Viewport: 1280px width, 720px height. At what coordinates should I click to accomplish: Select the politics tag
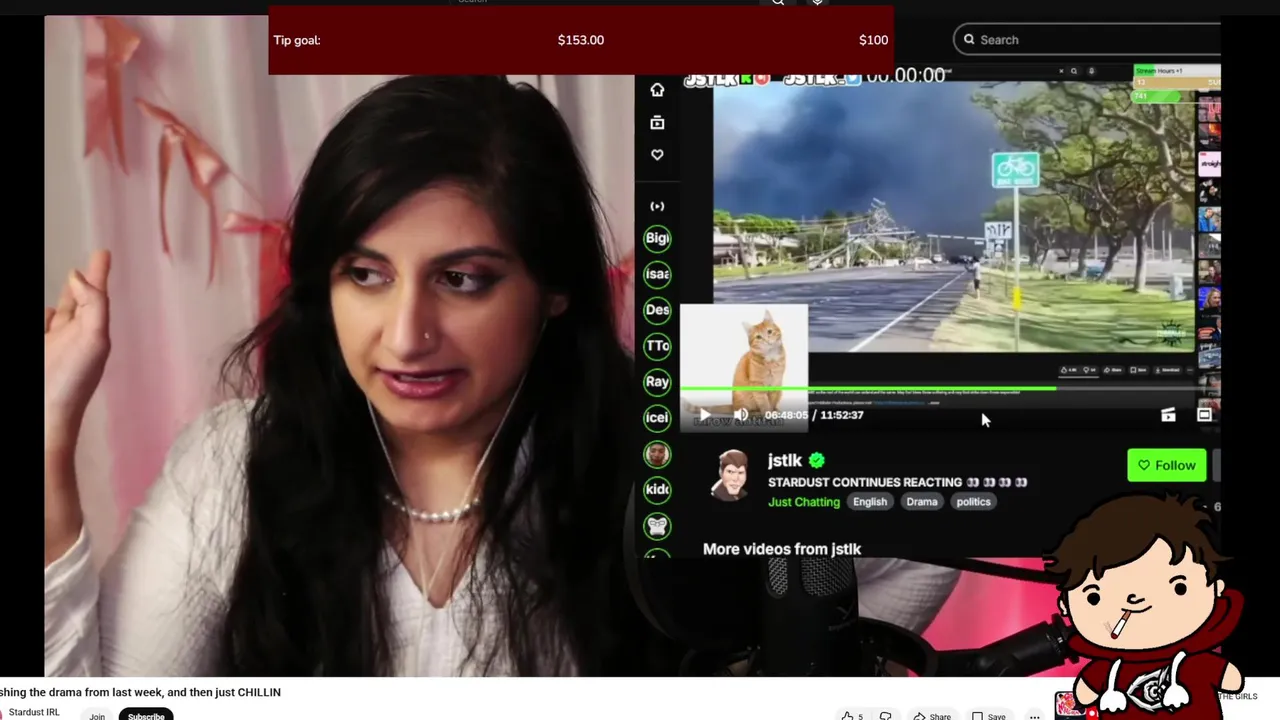click(x=973, y=502)
